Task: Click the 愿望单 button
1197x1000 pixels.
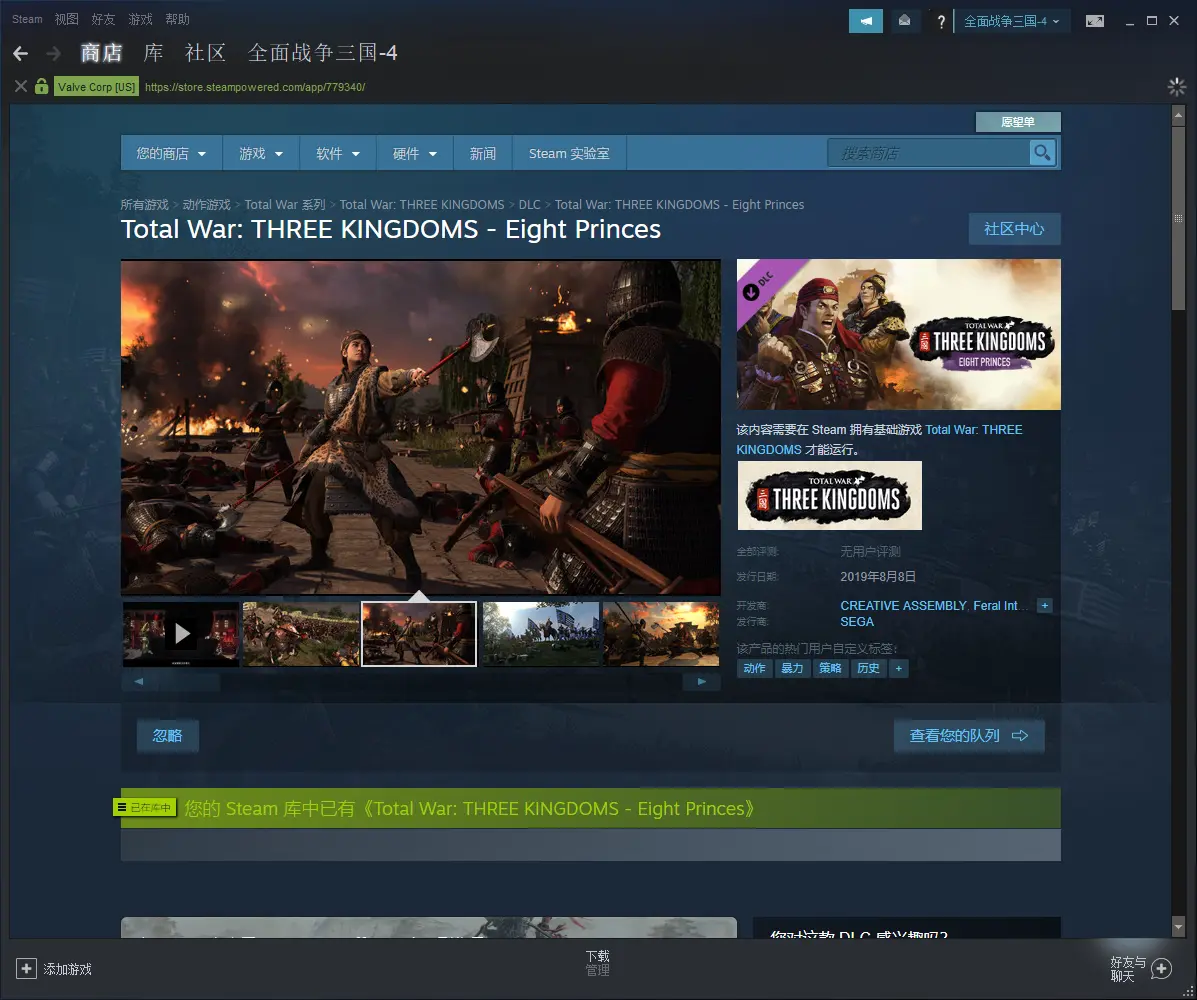Action: (x=1018, y=121)
